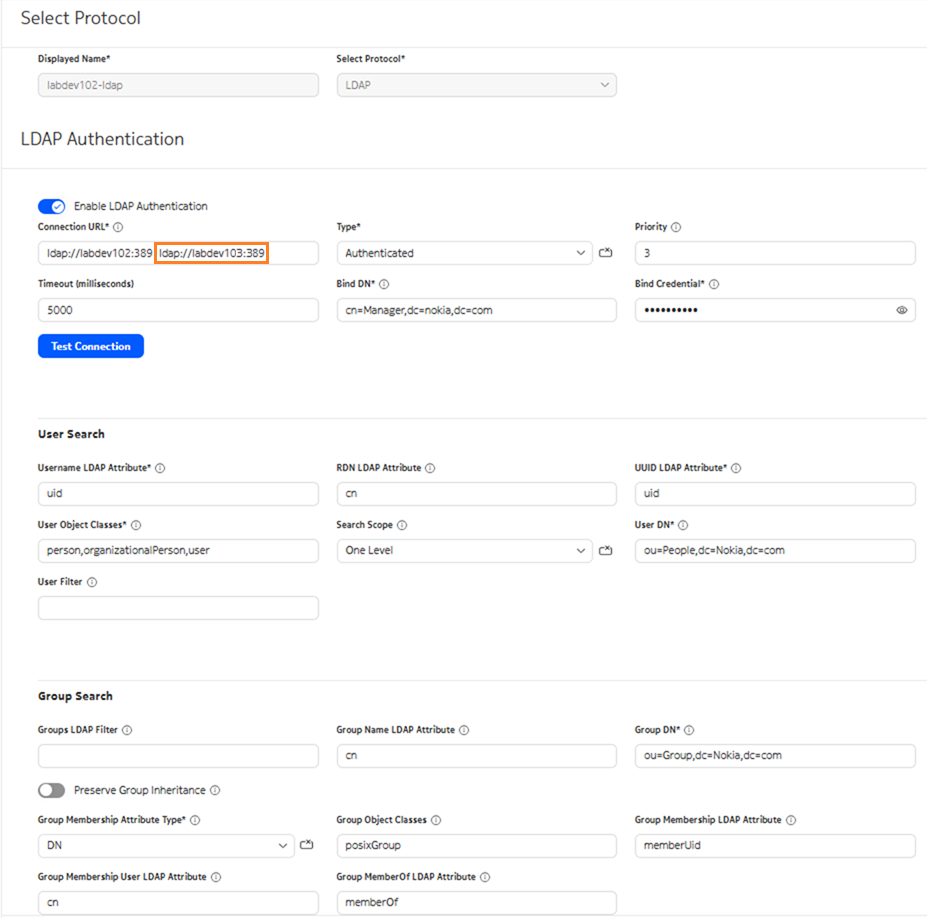Click info icon next to Priority label
This screenshot has height=918, width=927.
coord(676,227)
